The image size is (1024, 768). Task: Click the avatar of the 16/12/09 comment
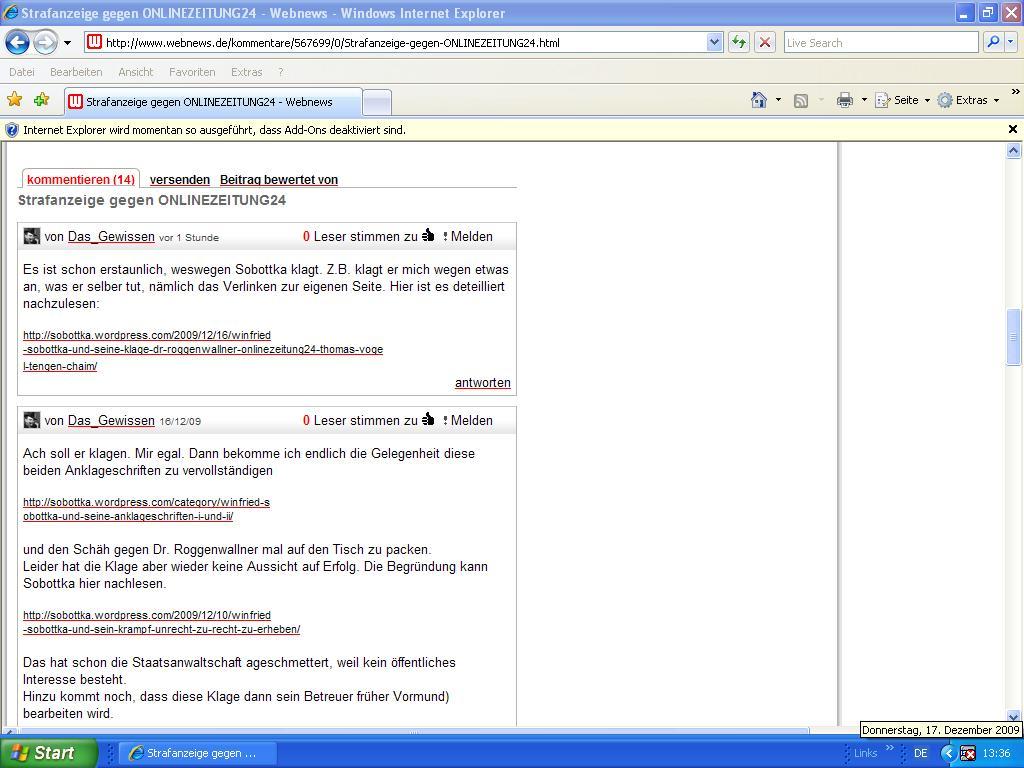pos(31,421)
